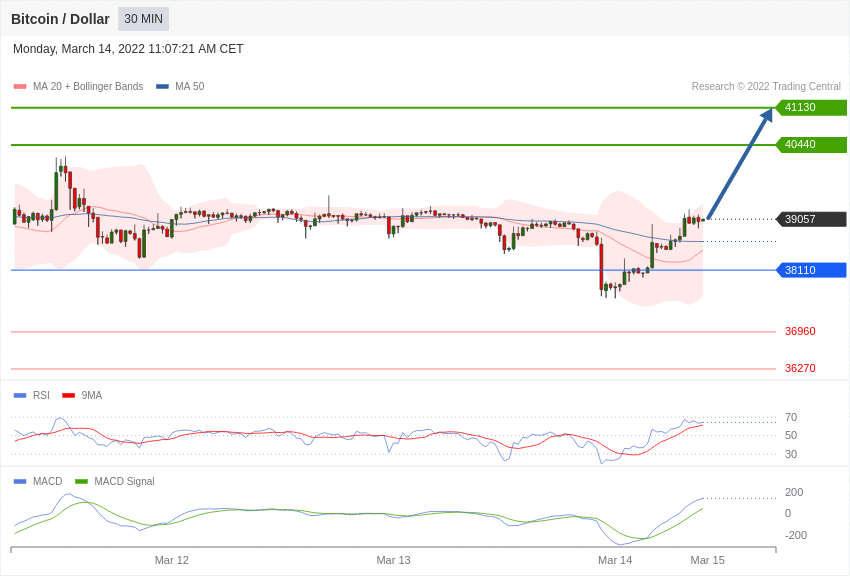The image size is (850, 576).
Task: Click the RSI axis value 70
Action: coord(791,417)
